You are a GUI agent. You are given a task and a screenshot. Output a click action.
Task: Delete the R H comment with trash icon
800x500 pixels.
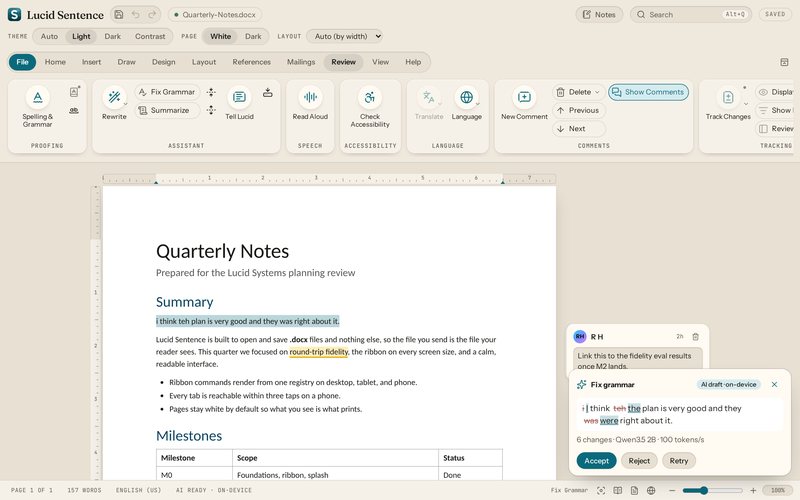(x=695, y=337)
